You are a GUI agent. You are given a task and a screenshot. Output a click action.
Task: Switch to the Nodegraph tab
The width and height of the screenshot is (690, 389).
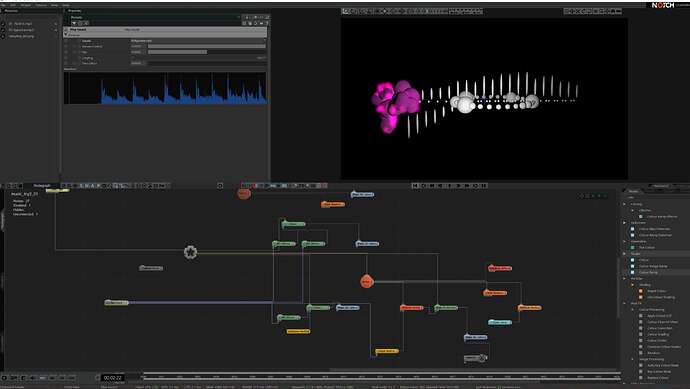pos(42,186)
